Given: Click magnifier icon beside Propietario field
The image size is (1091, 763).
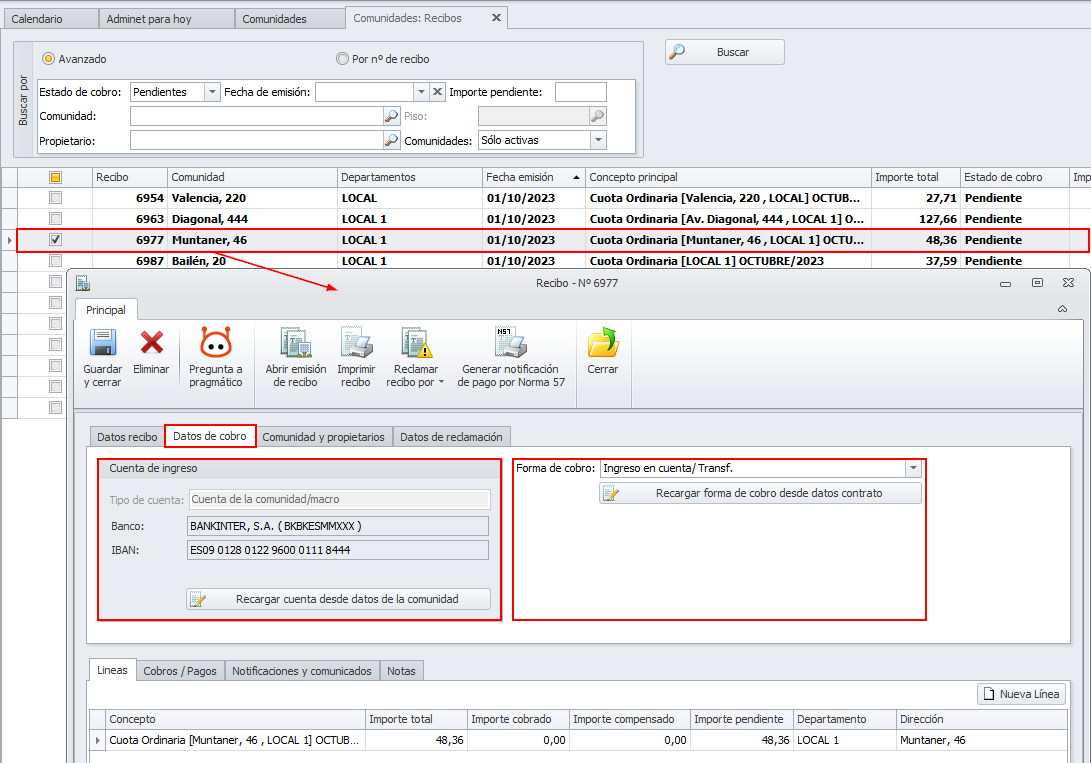Looking at the screenshot, I should pos(392,140).
